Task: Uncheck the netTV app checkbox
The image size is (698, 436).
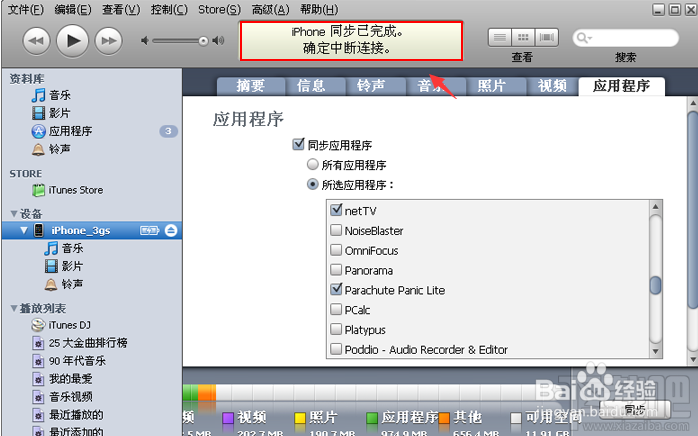Action: (x=336, y=210)
